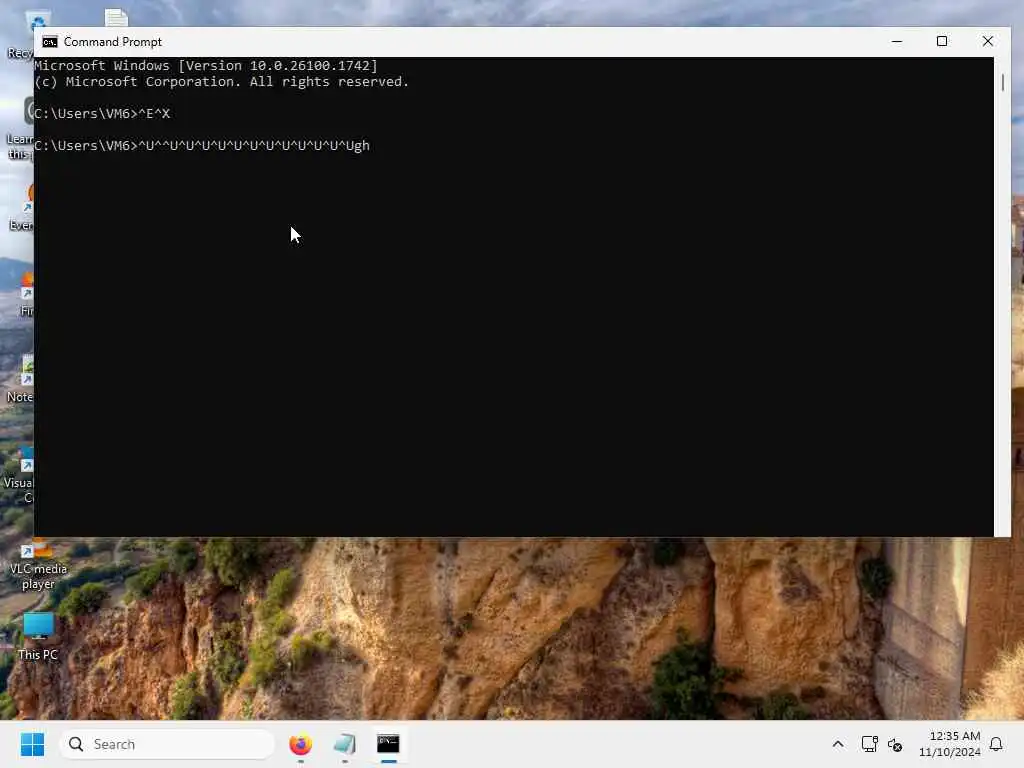Select the Firefox desktop shortcut
The width and height of the screenshot is (1024, 768).
pos(26,294)
